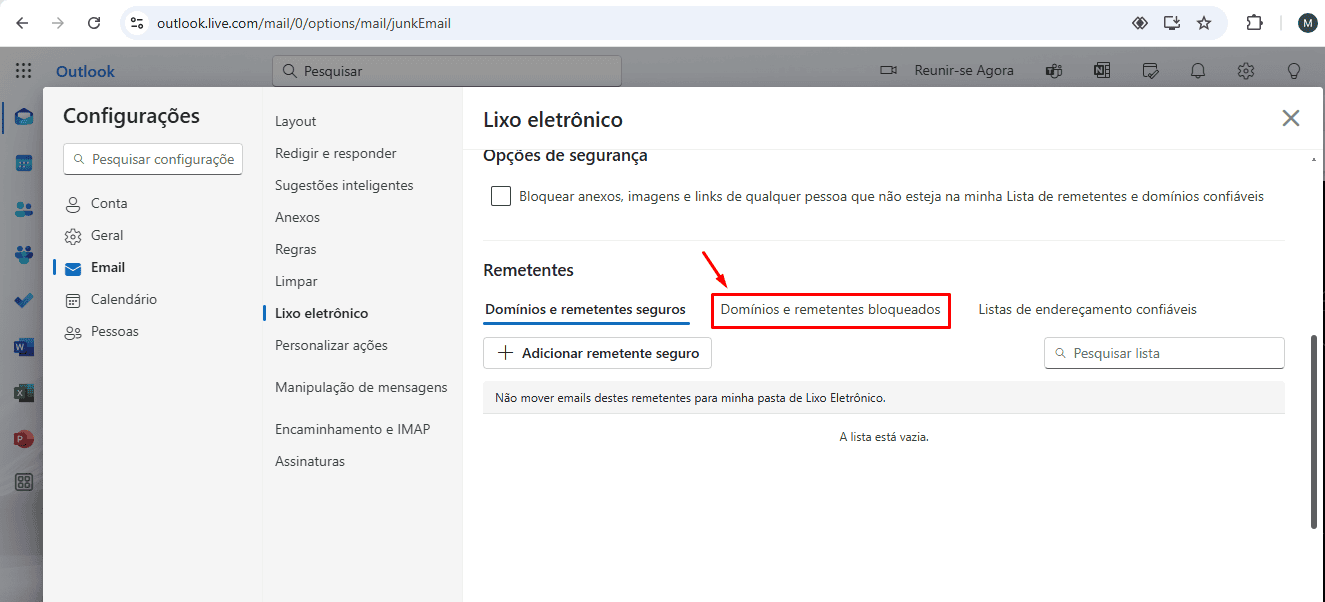
Task: Open the settings gear in Outlook header
Action: click(1245, 71)
